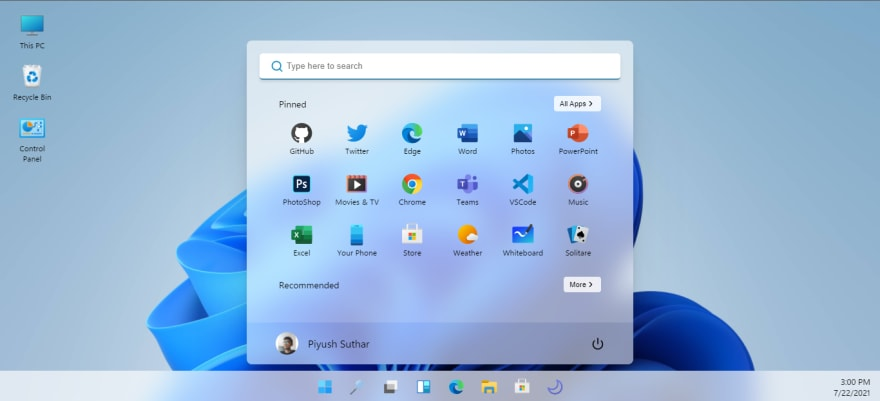
Task: Click Piyush Suthar avatar picture
Action: click(x=287, y=344)
